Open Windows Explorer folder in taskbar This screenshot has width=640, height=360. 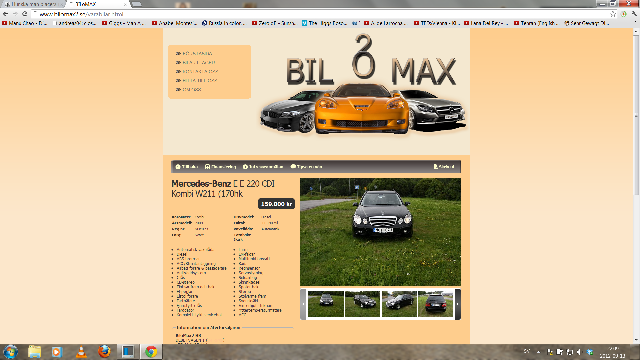coord(35,351)
